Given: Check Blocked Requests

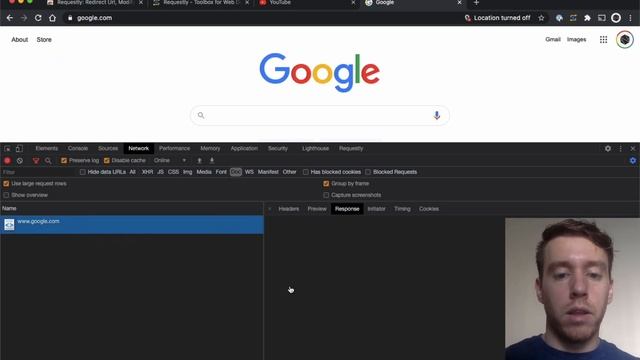Looking at the screenshot, I should pos(368,172).
